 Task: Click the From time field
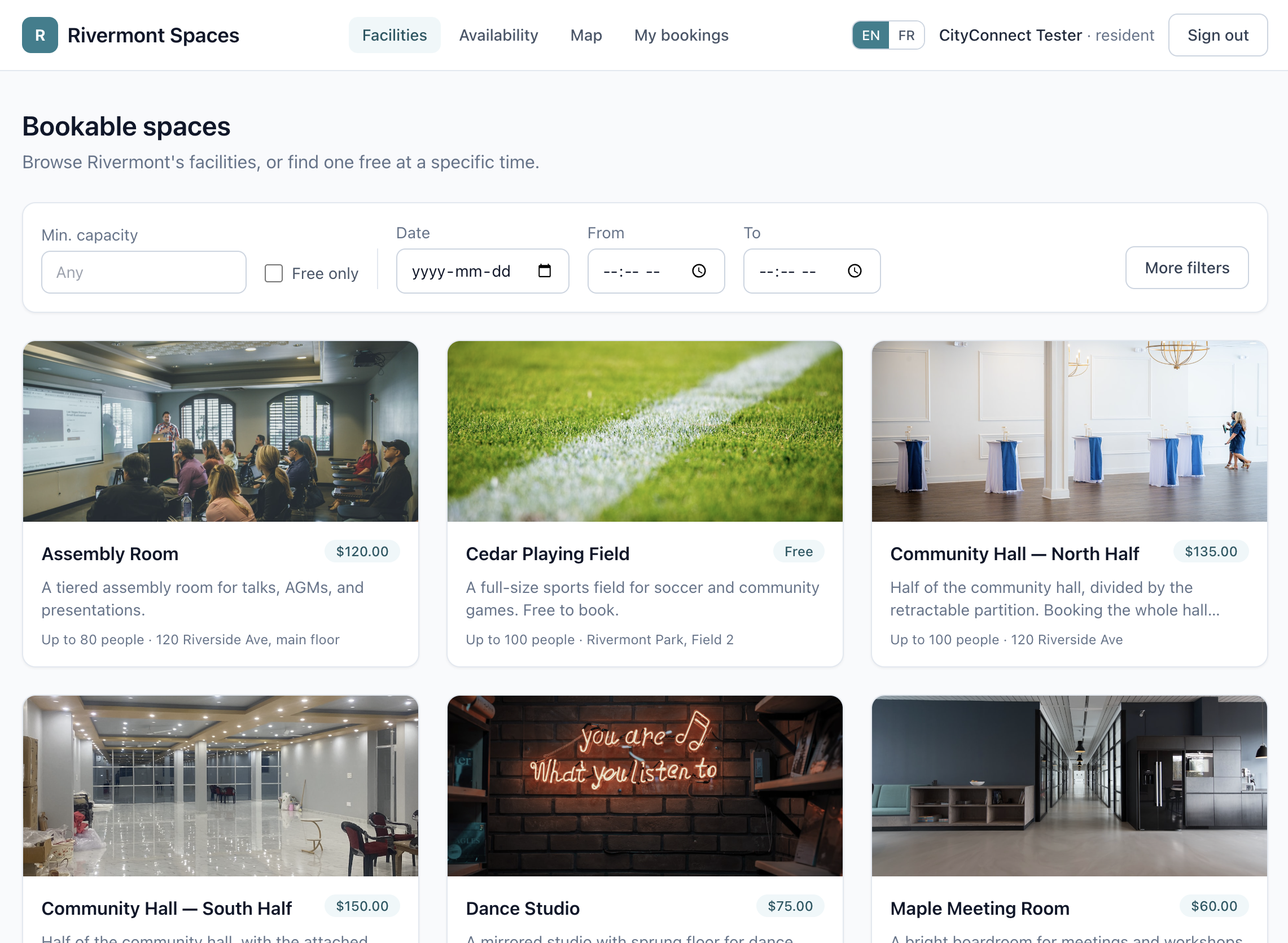coord(656,271)
